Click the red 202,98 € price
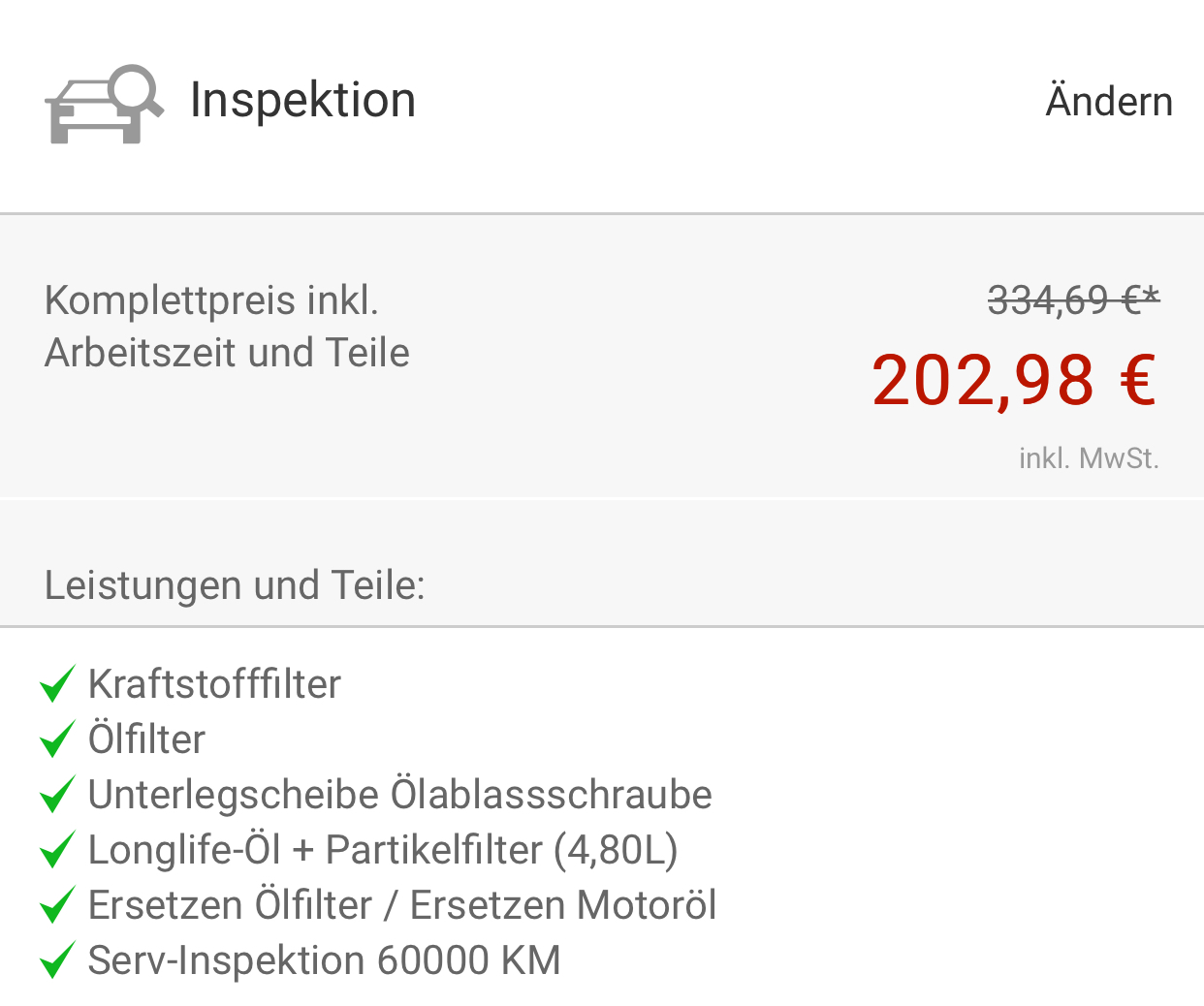The height and width of the screenshot is (1006, 1204). [1013, 380]
